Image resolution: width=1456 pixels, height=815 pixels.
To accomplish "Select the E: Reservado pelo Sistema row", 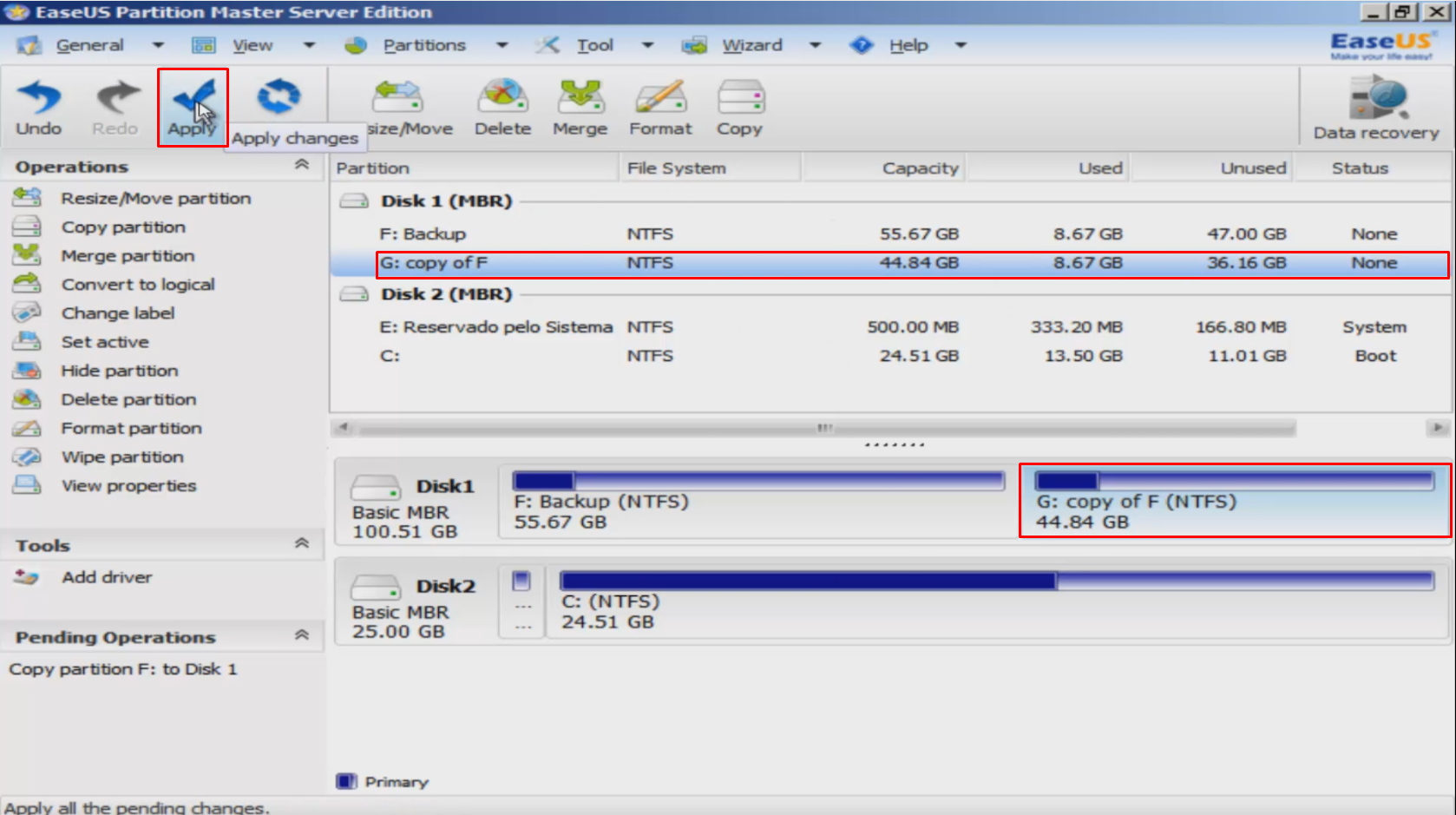I will pyautogui.click(x=889, y=326).
